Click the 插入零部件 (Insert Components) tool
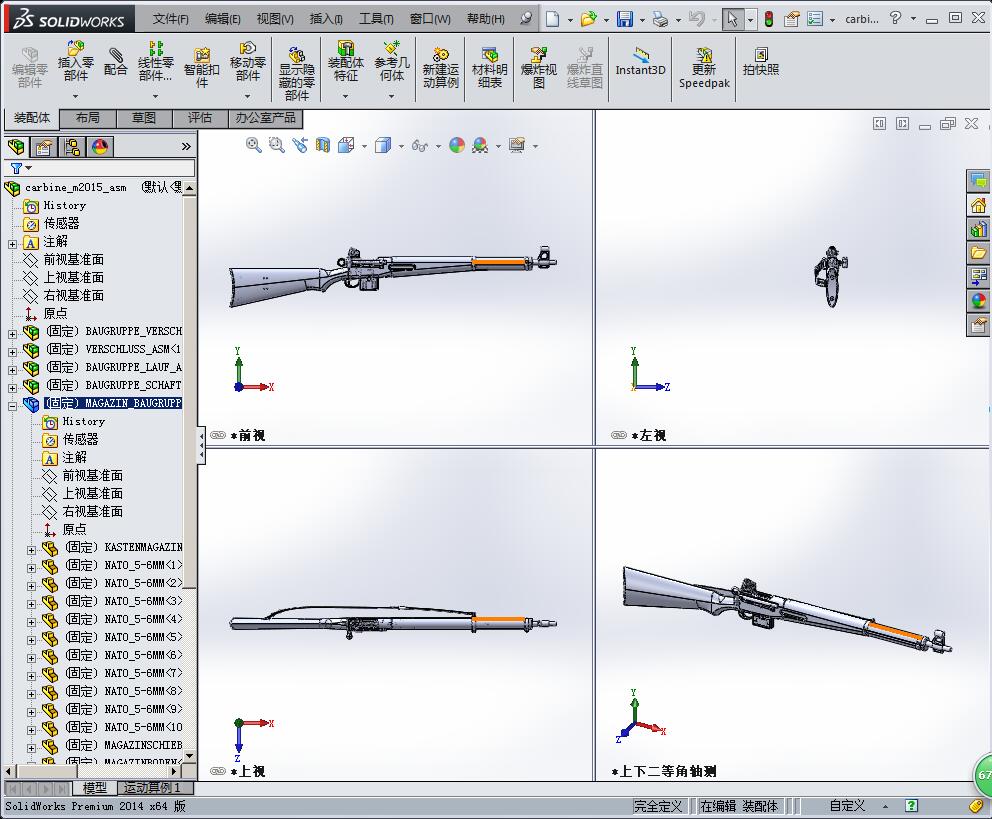The width and height of the screenshot is (992, 819). click(x=75, y=61)
